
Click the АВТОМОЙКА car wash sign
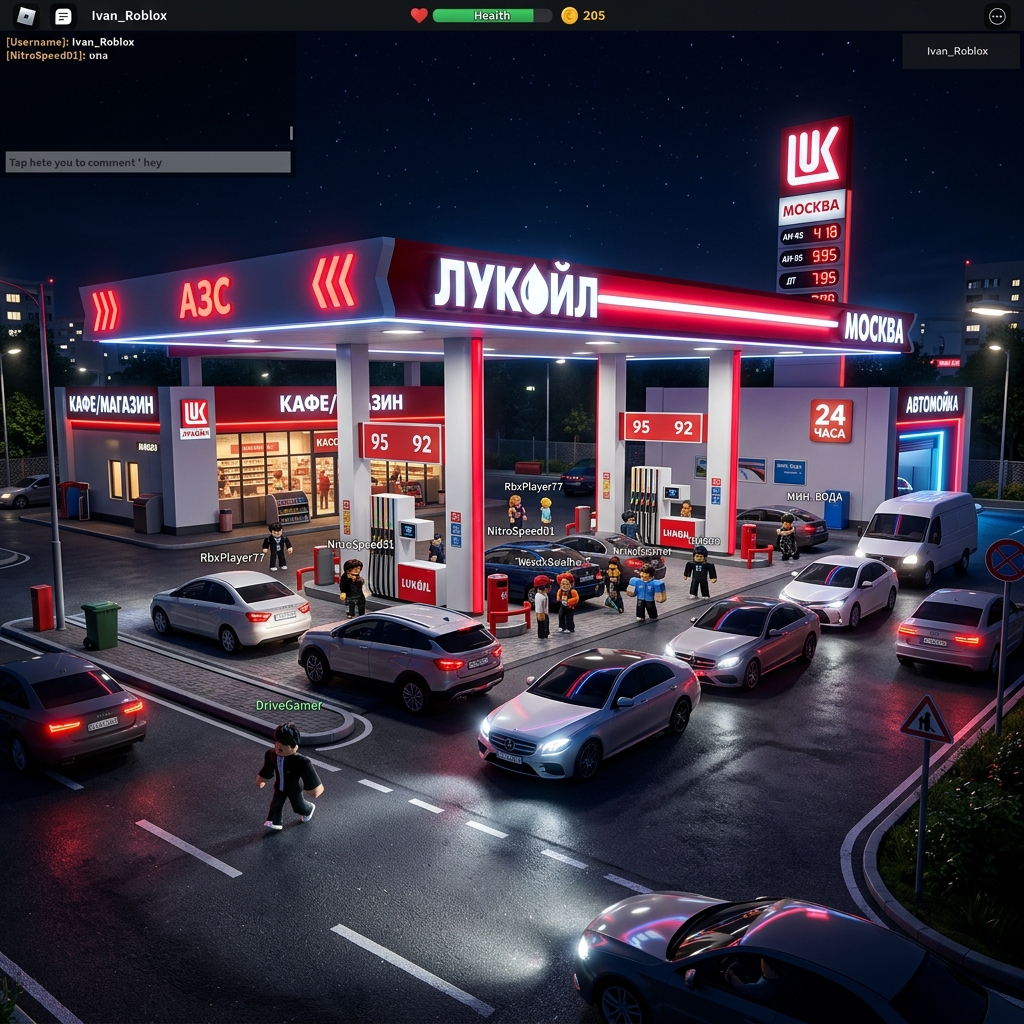(931, 404)
